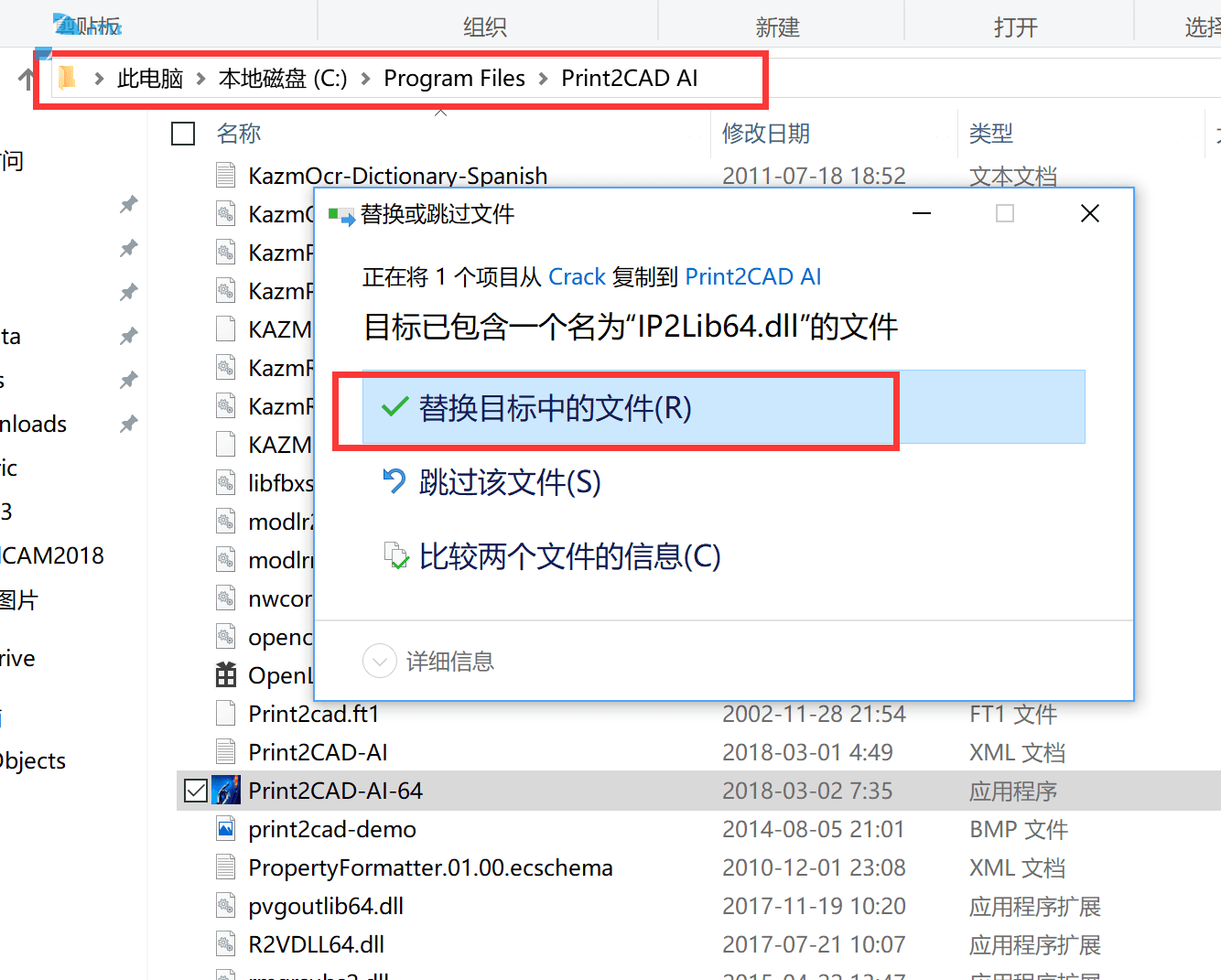Screen dimensions: 1221x980
Task: Go up one folder level with the arrow
Action: tap(26, 79)
